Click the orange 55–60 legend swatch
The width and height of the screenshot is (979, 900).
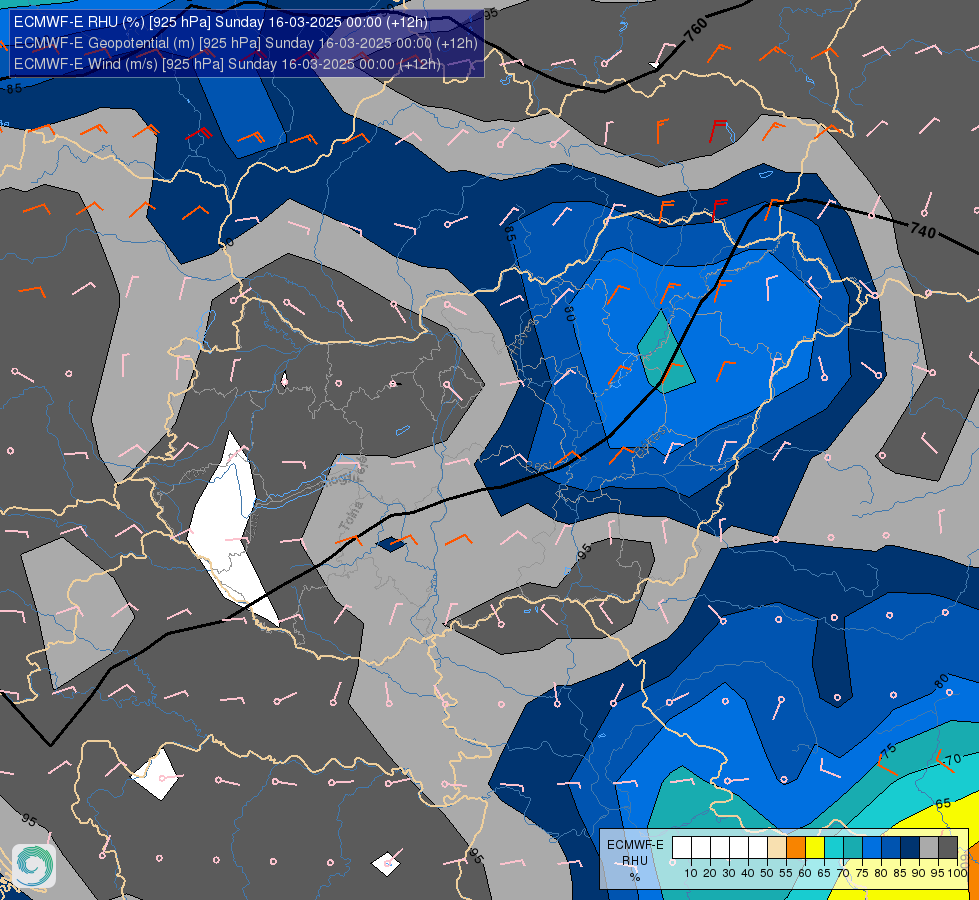796,848
